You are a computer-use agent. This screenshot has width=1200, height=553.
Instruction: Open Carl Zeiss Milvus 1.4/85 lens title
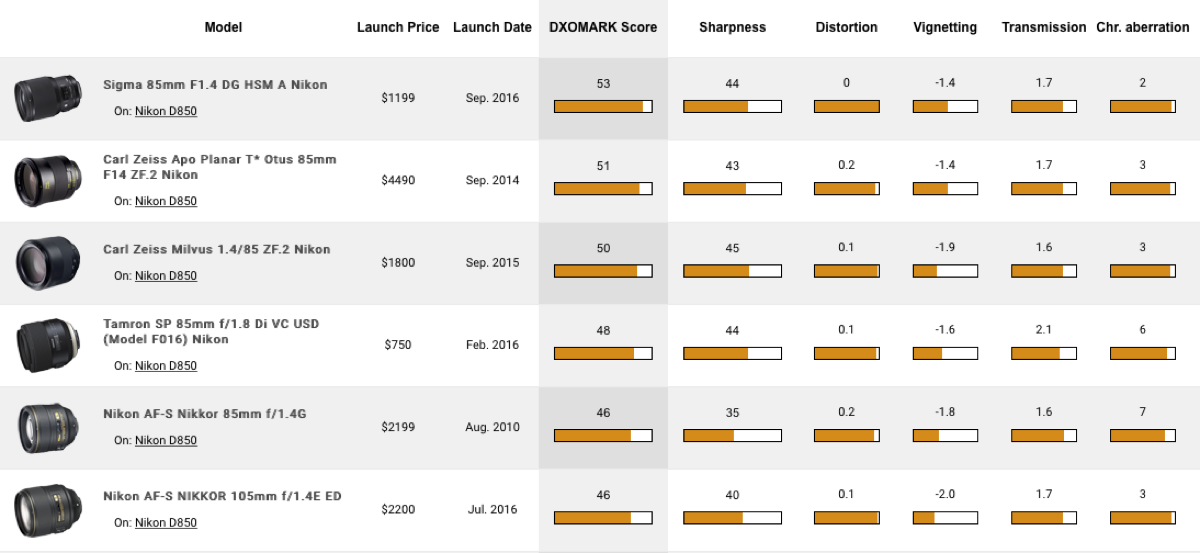(216, 250)
